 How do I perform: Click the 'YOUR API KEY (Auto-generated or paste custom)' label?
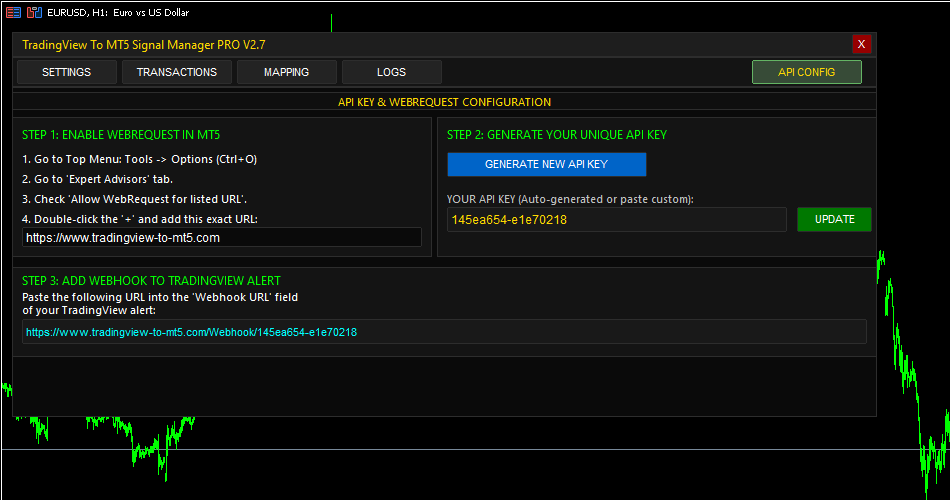(570, 199)
